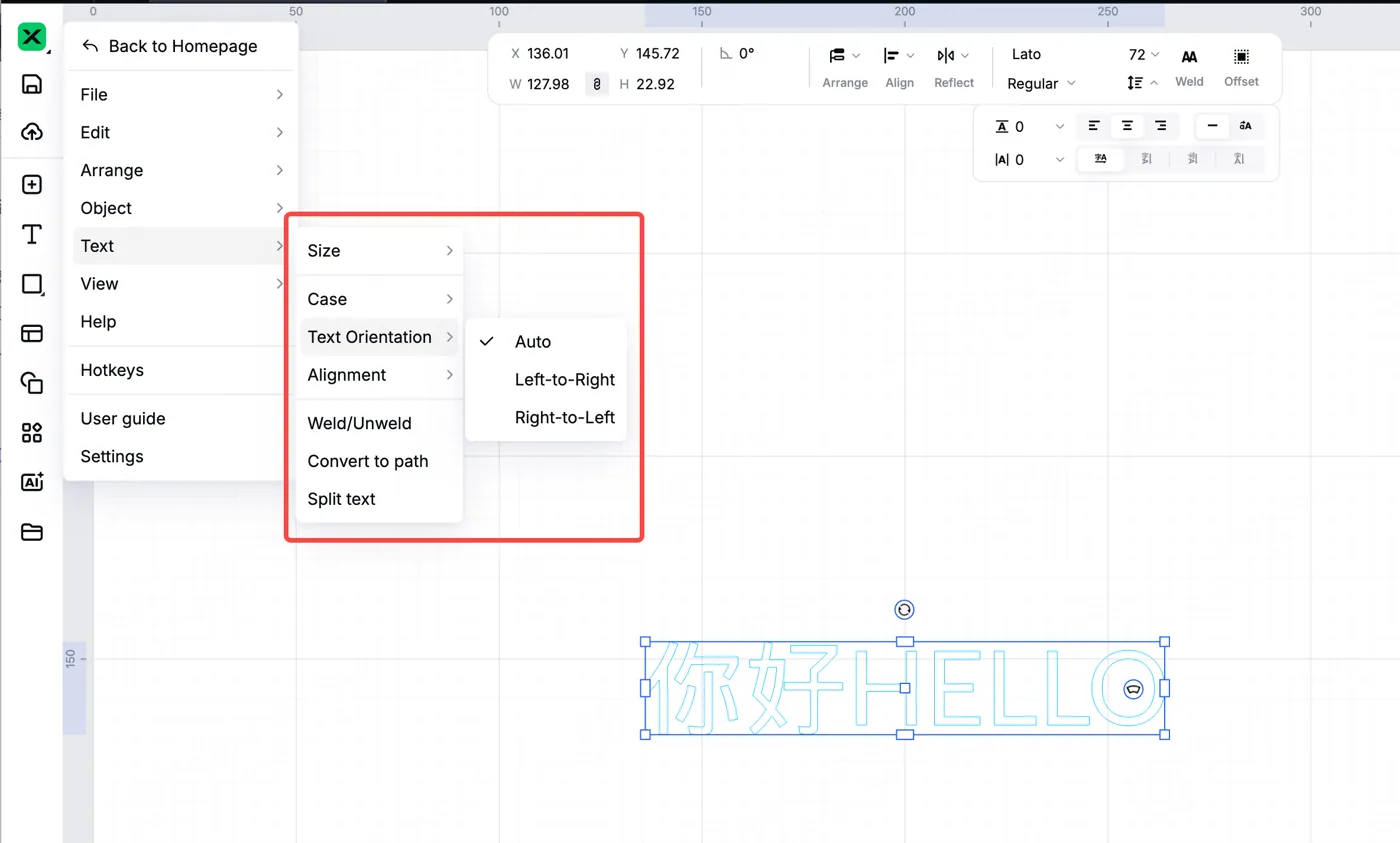The width and height of the screenshot is (1400, 843).
Task: Open the character spacing value dropdown
Action: tap(1060, 159)
